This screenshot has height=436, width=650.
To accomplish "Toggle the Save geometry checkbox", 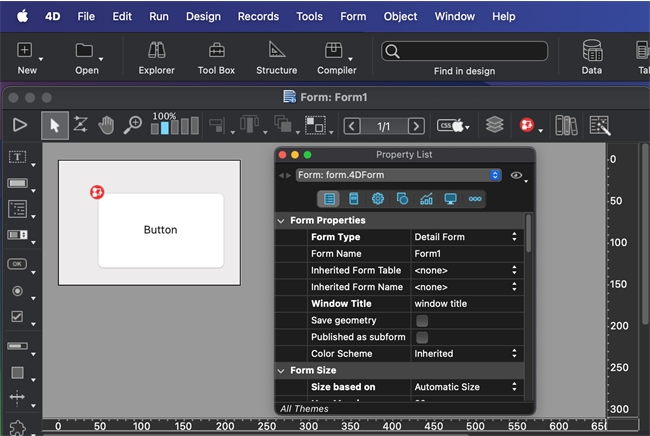I will pos(422,321).
